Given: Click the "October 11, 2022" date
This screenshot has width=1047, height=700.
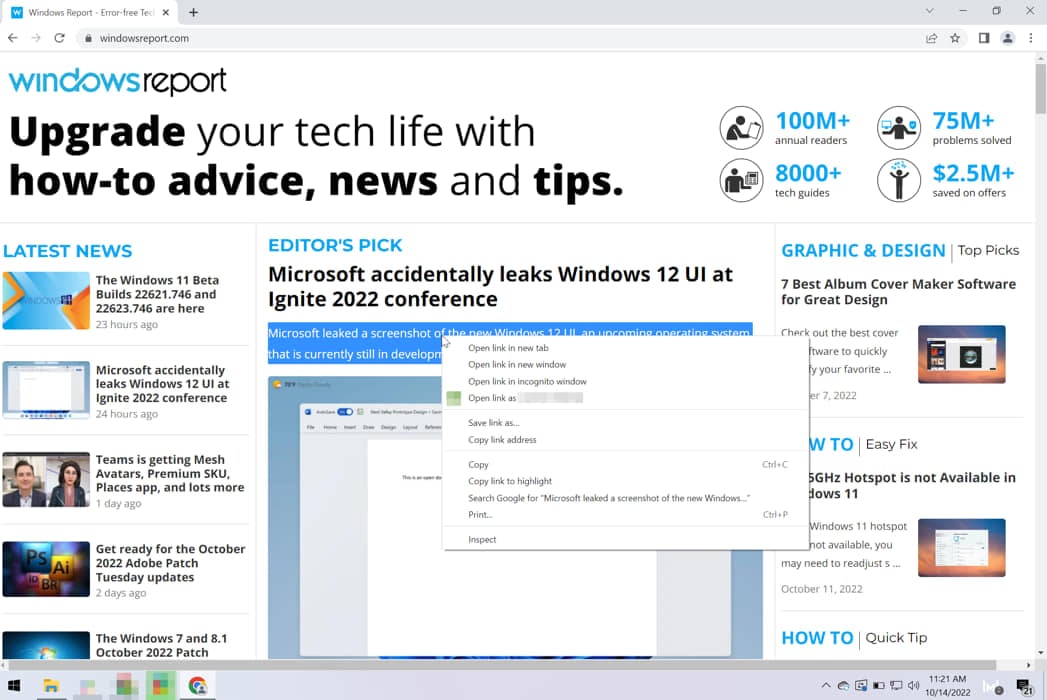Looking at the screenshot, I should [821, 589].
